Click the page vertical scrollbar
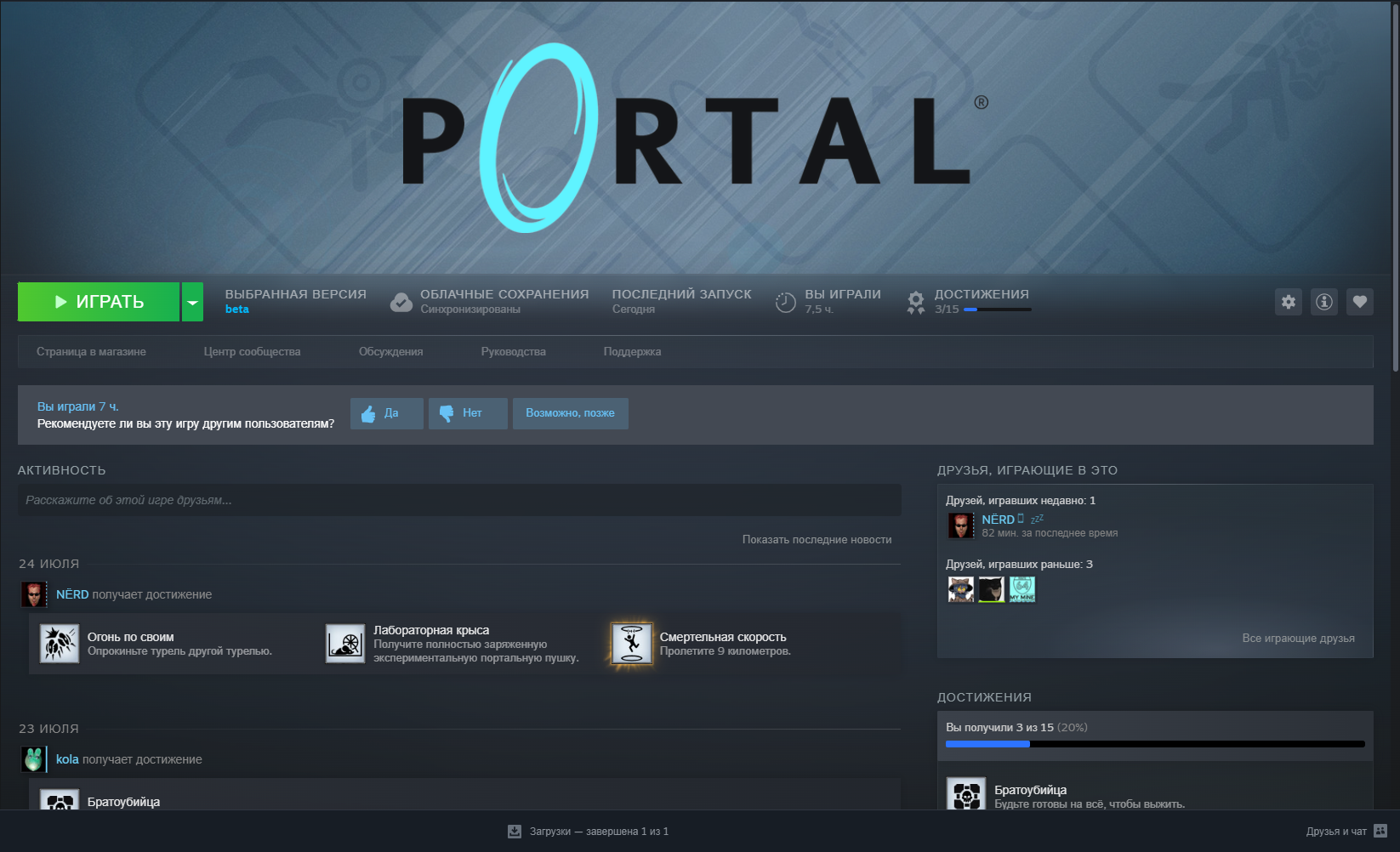 click(1396, 187)
